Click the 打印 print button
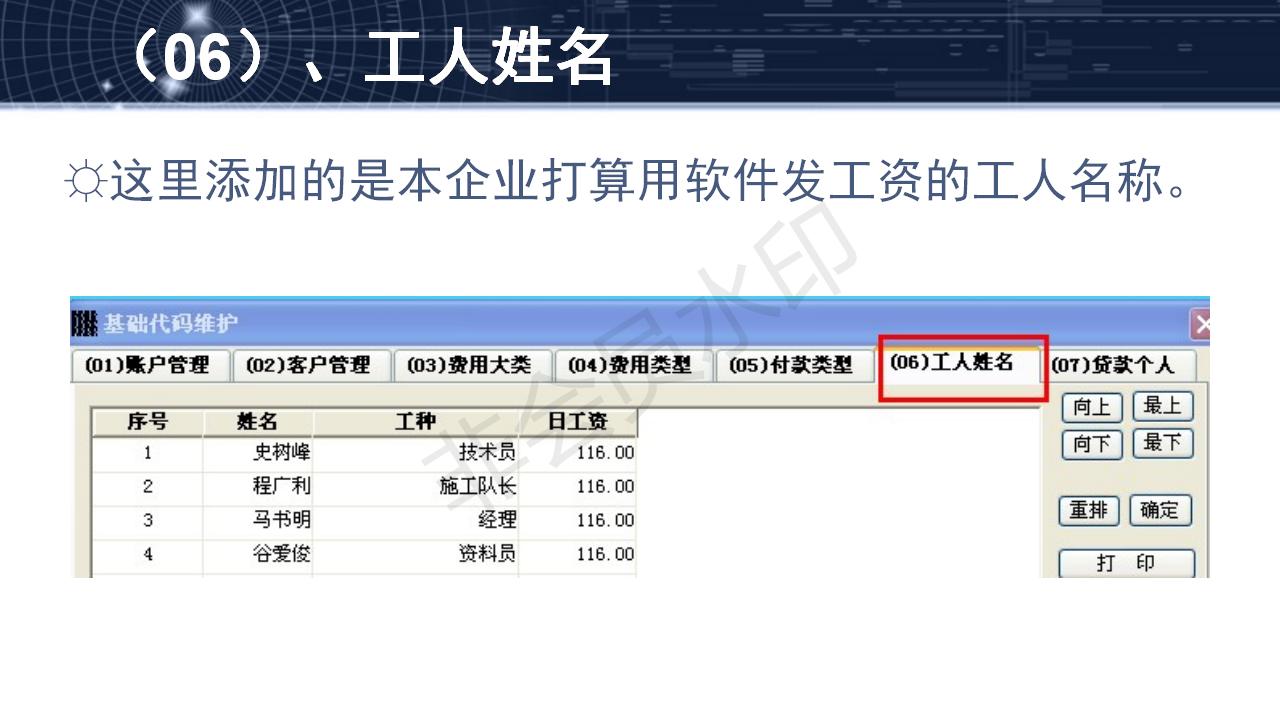 1126,563
